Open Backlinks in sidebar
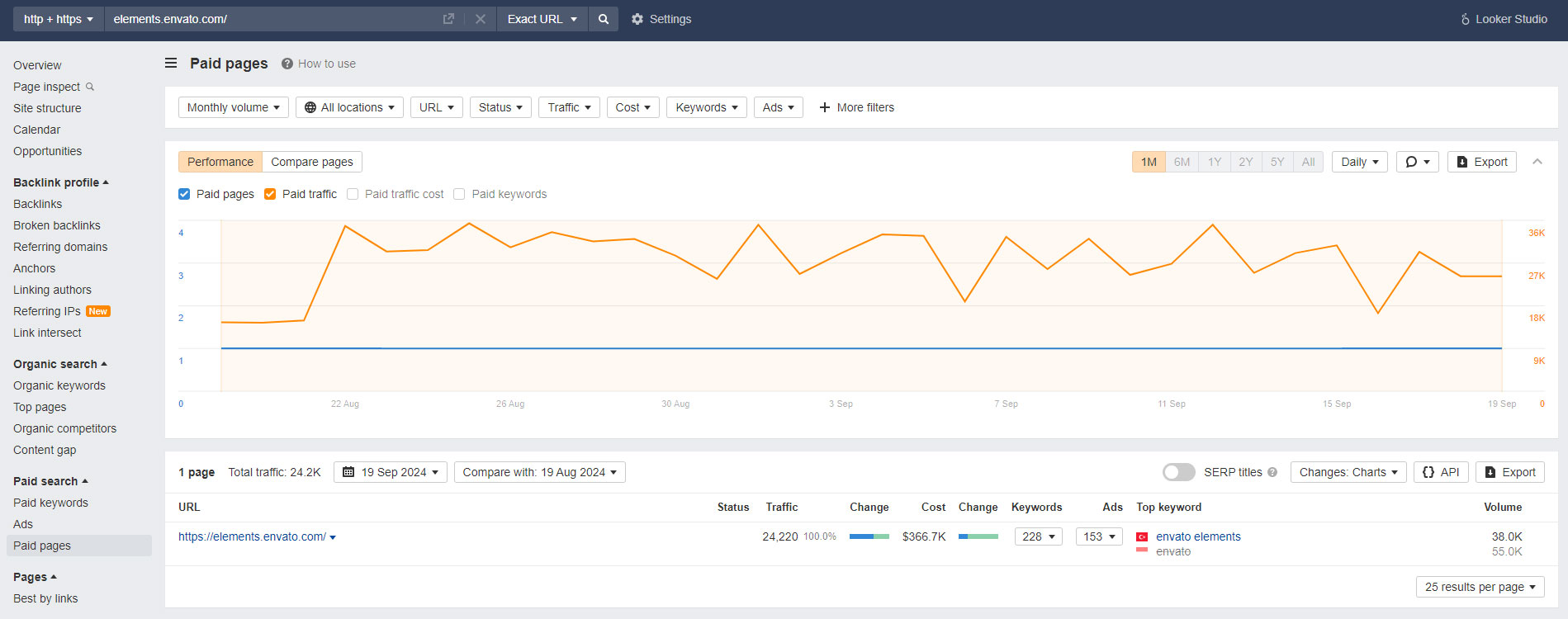 38,204
